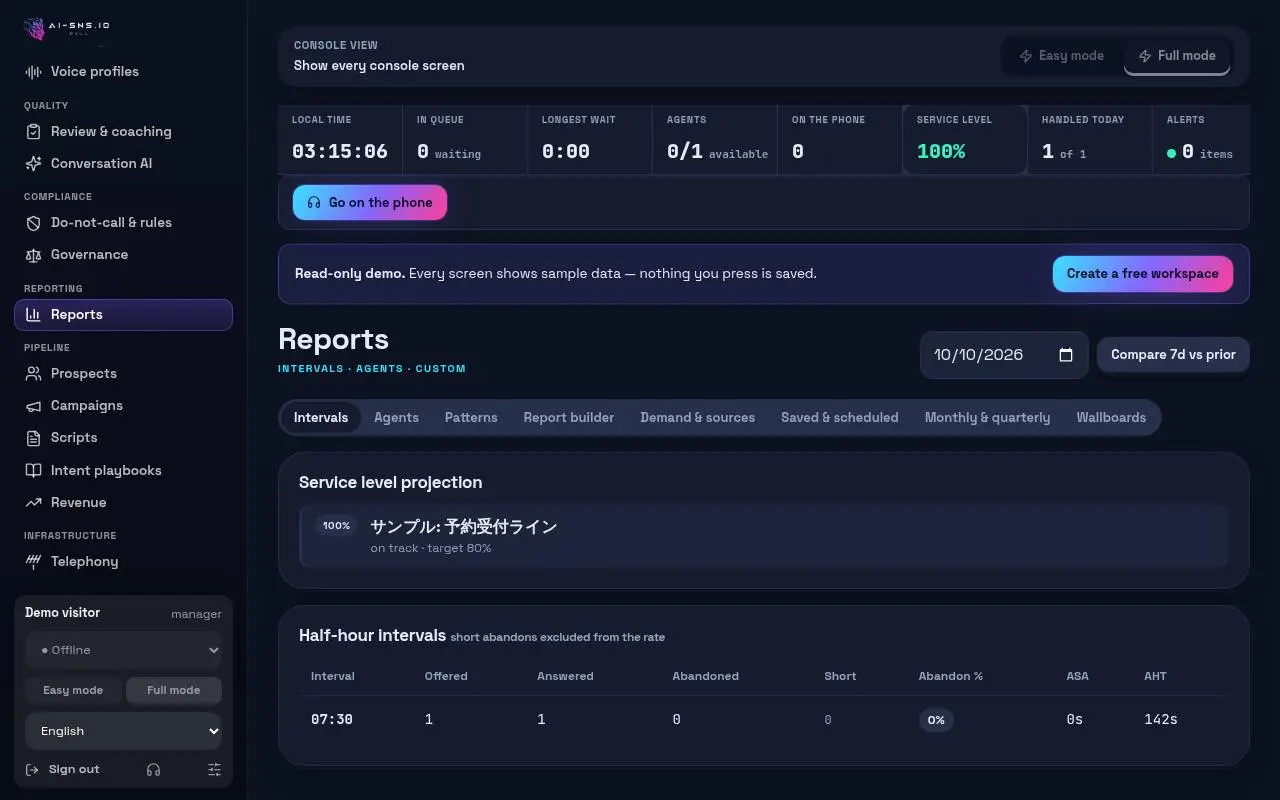The width and height of the screenshot is (1280, 800).
Task: Click the 0% abandon badge
Action: click(x=936, y=720)
